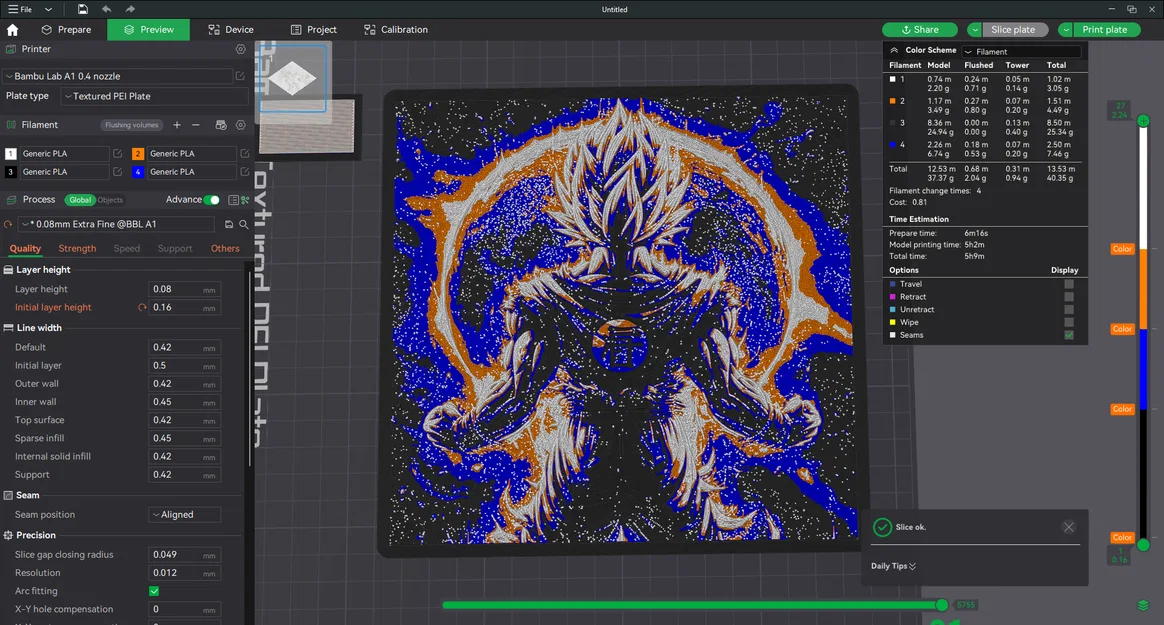Remove a filament using the minus icon
The image size is (1164, 625).
196,125
